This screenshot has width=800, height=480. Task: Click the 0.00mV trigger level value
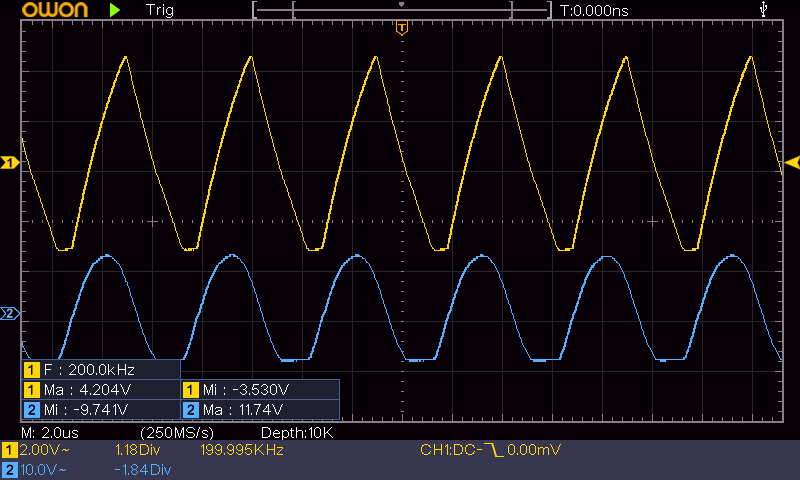coord(534,450)
